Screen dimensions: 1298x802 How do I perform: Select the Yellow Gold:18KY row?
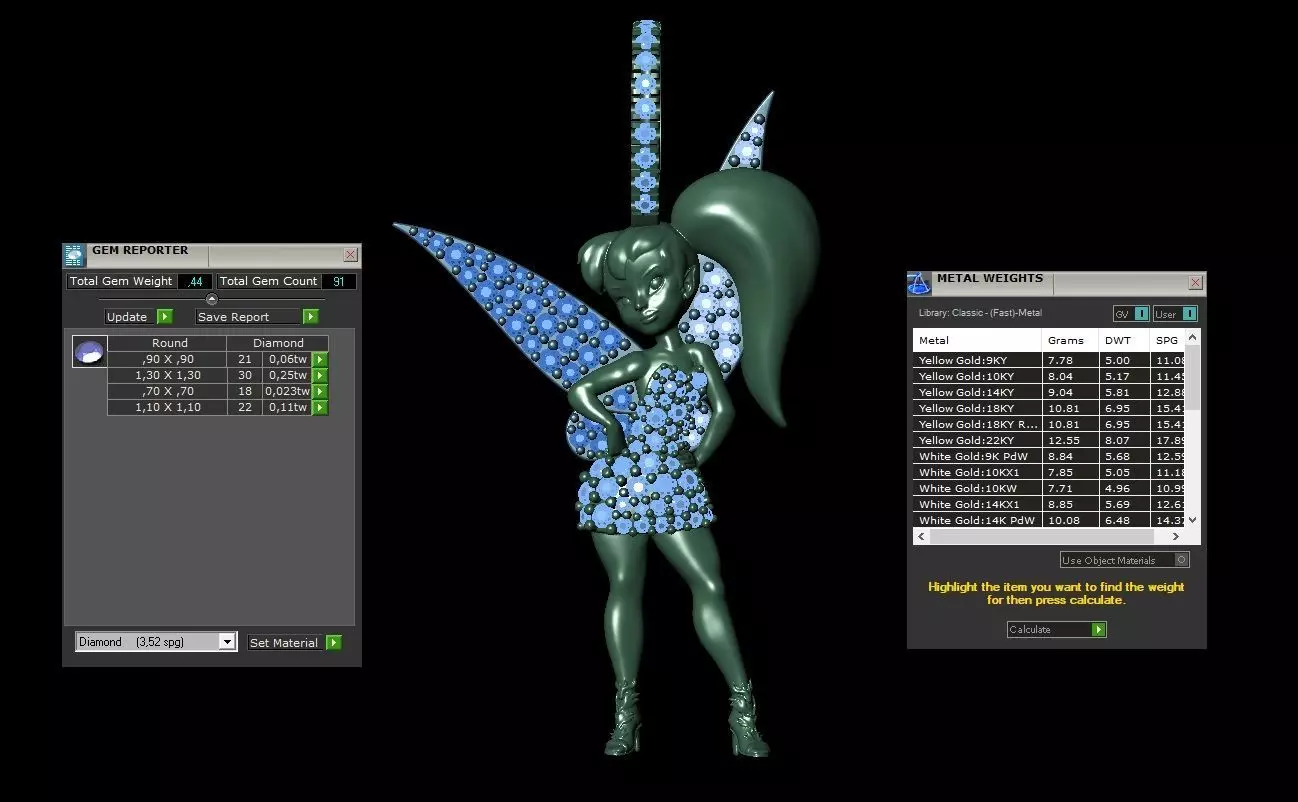(x=1049, y=408)
